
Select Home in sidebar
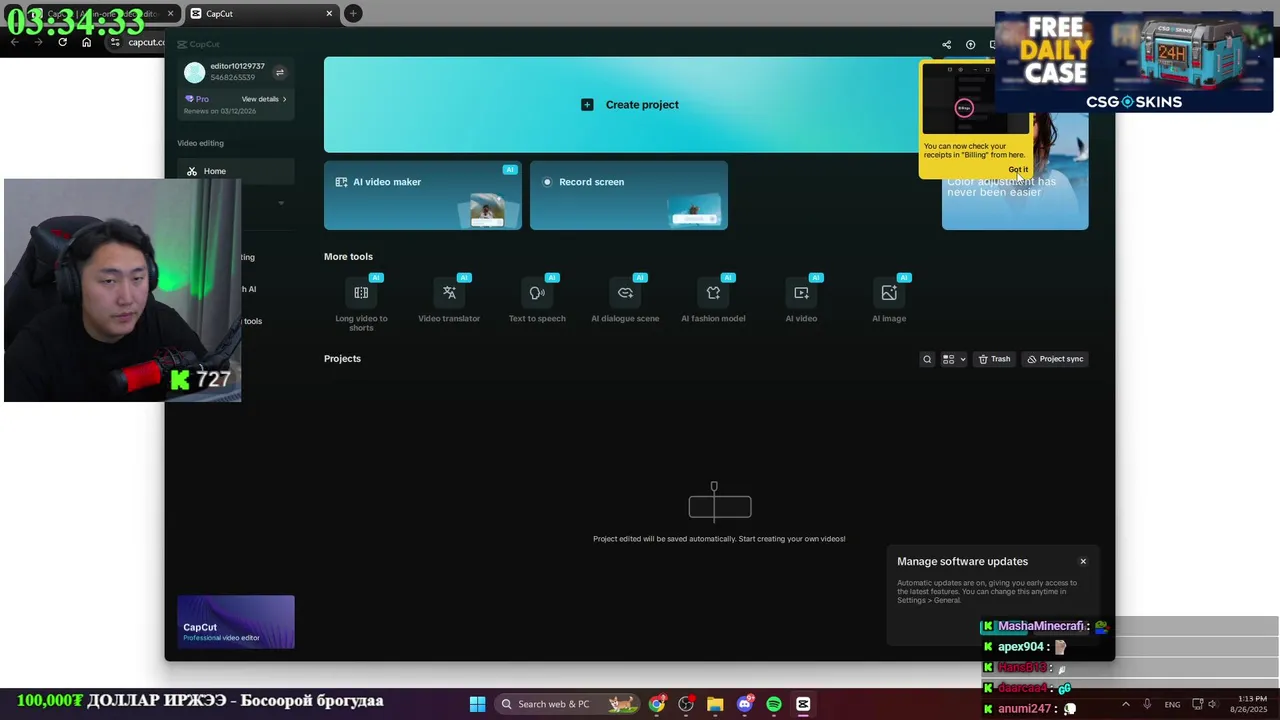[235, 171]
